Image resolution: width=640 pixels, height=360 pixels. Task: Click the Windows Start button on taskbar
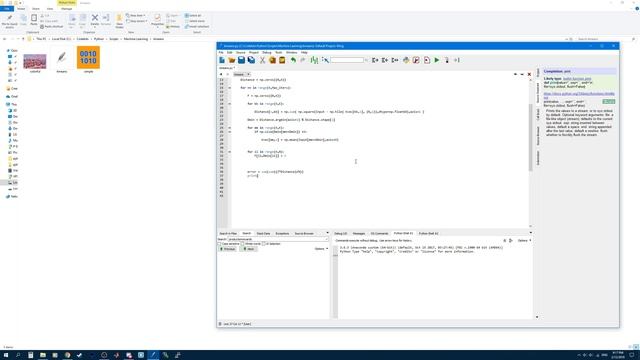[x=6, y=355]
